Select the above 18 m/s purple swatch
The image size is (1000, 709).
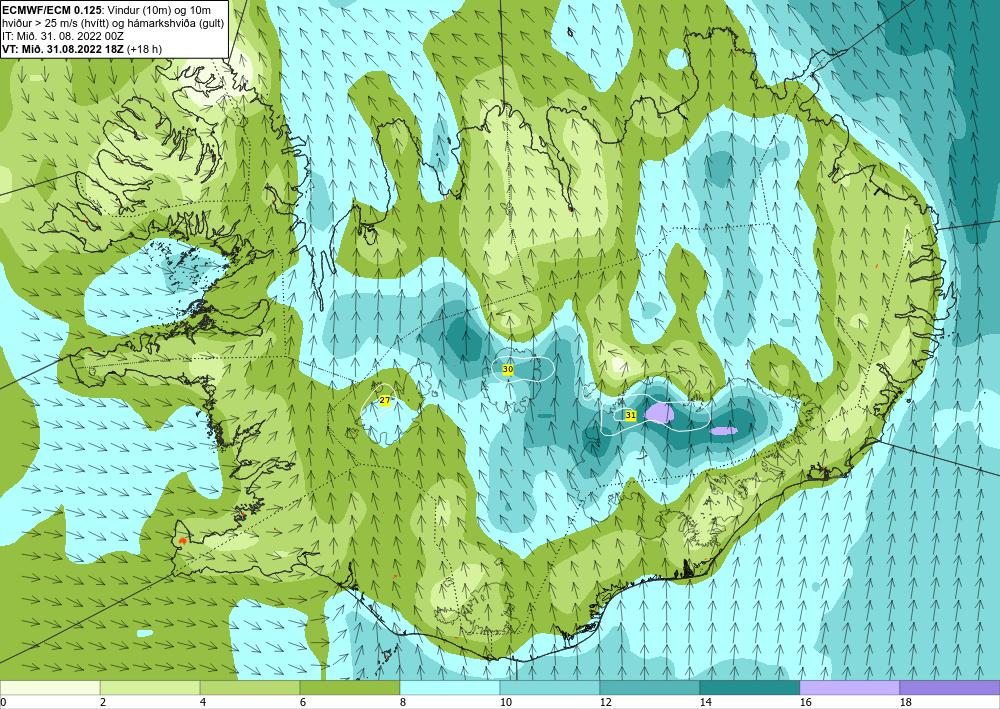pyautogui.click(x=950, y=688)
